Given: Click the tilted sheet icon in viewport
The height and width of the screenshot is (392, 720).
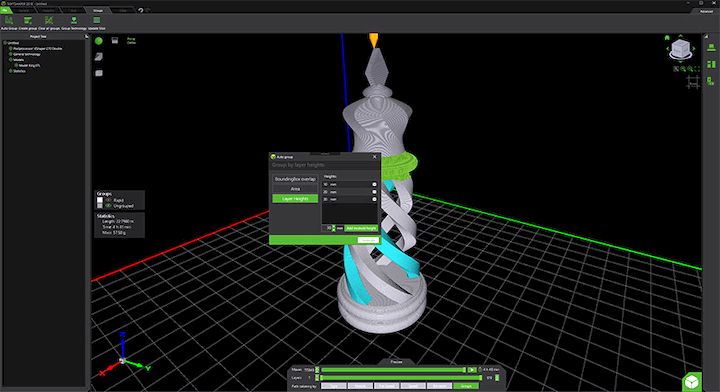Looking at the screenshot, I should [99, 57].
